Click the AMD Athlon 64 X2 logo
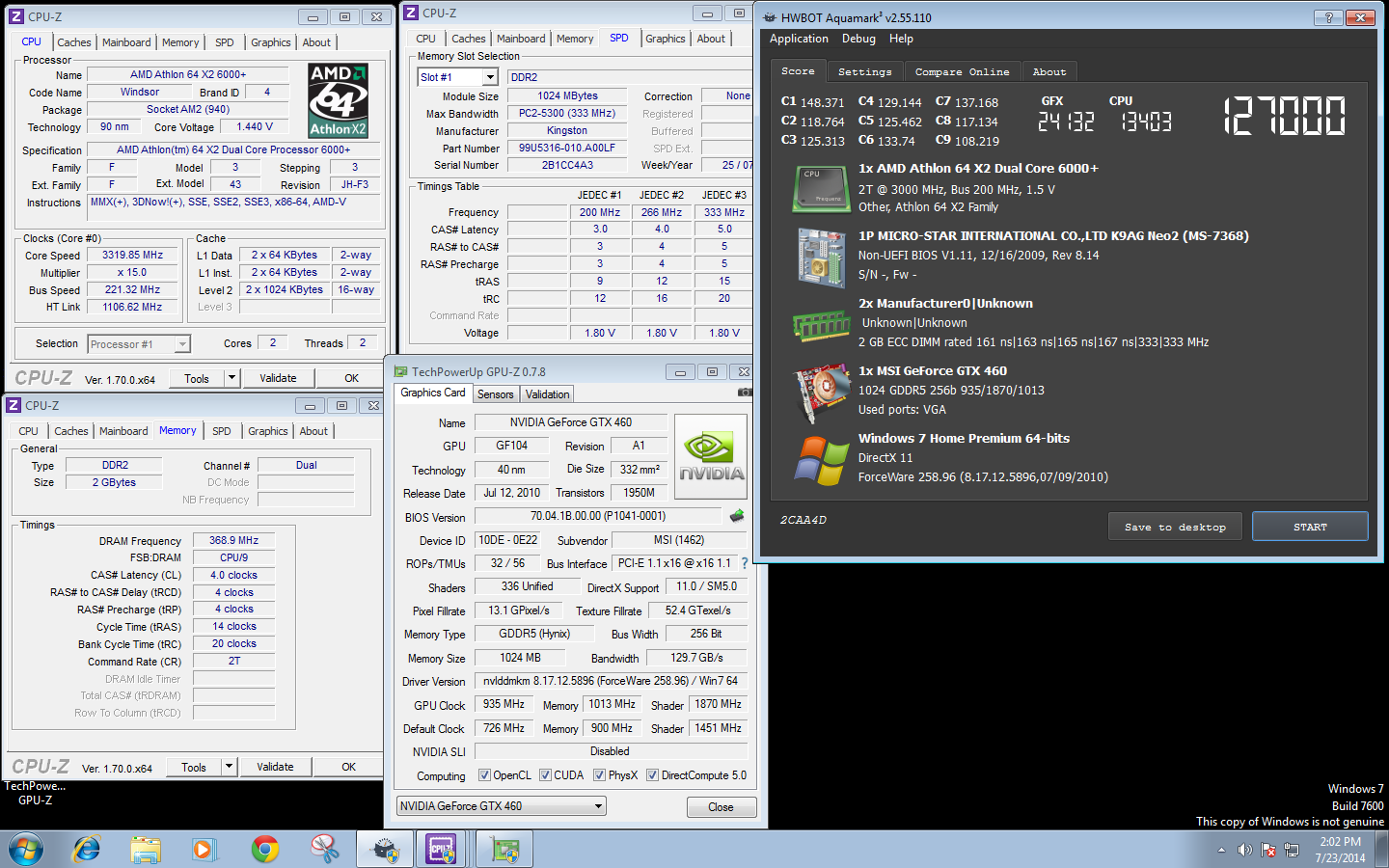Viewport: 1389px width, 868px height. click(x=338, y=100)
